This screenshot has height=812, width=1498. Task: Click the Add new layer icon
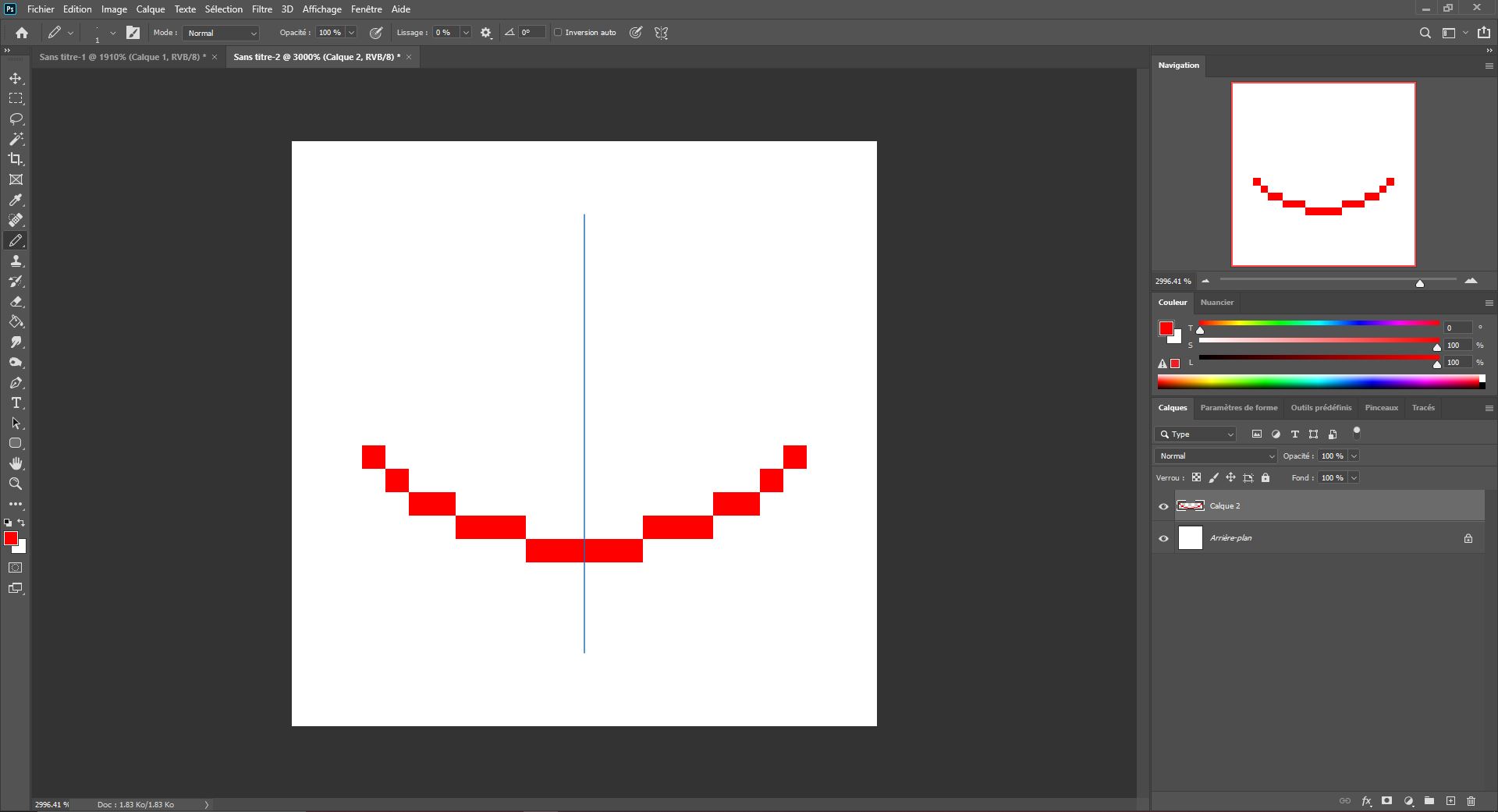pos(1450,801)
